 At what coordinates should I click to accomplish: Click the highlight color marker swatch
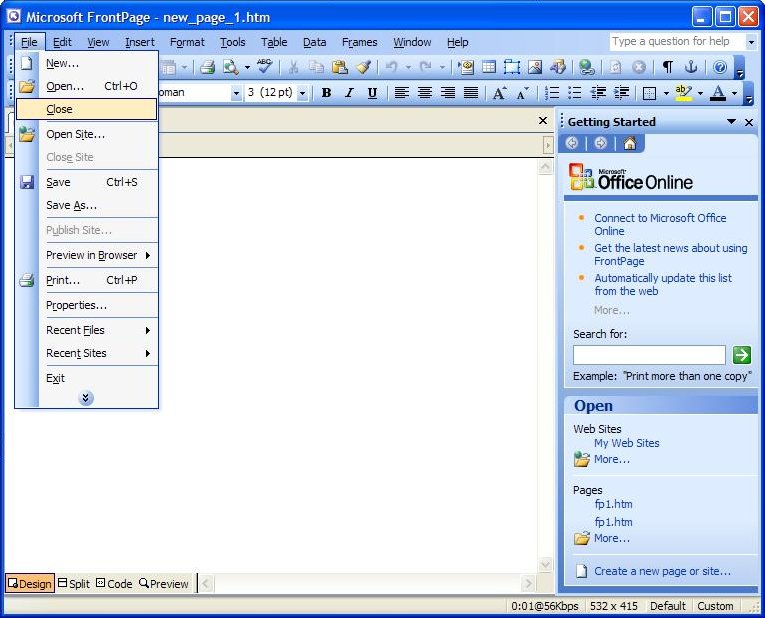(684, 93)
